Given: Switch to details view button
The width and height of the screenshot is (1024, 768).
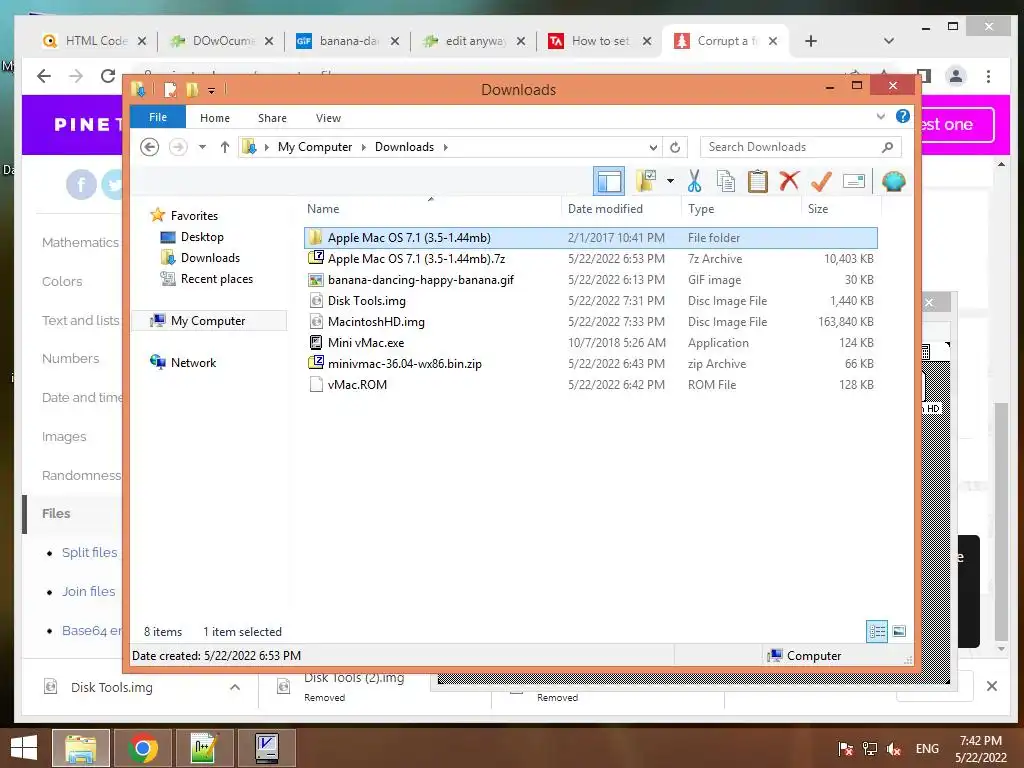Looking at the screenshot, I should [x=876, y=631].
